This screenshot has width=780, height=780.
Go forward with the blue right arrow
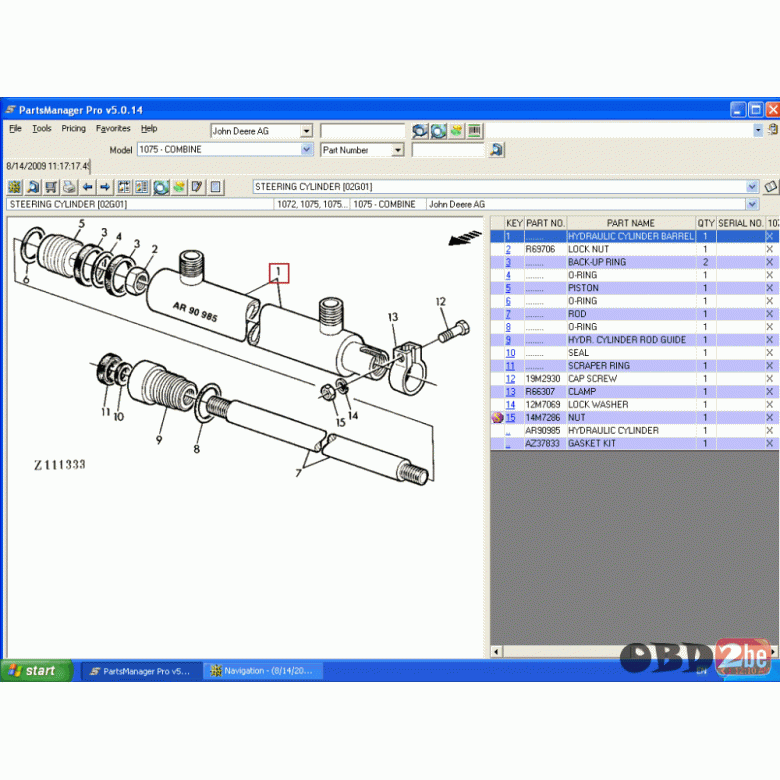tap(105, 187)
